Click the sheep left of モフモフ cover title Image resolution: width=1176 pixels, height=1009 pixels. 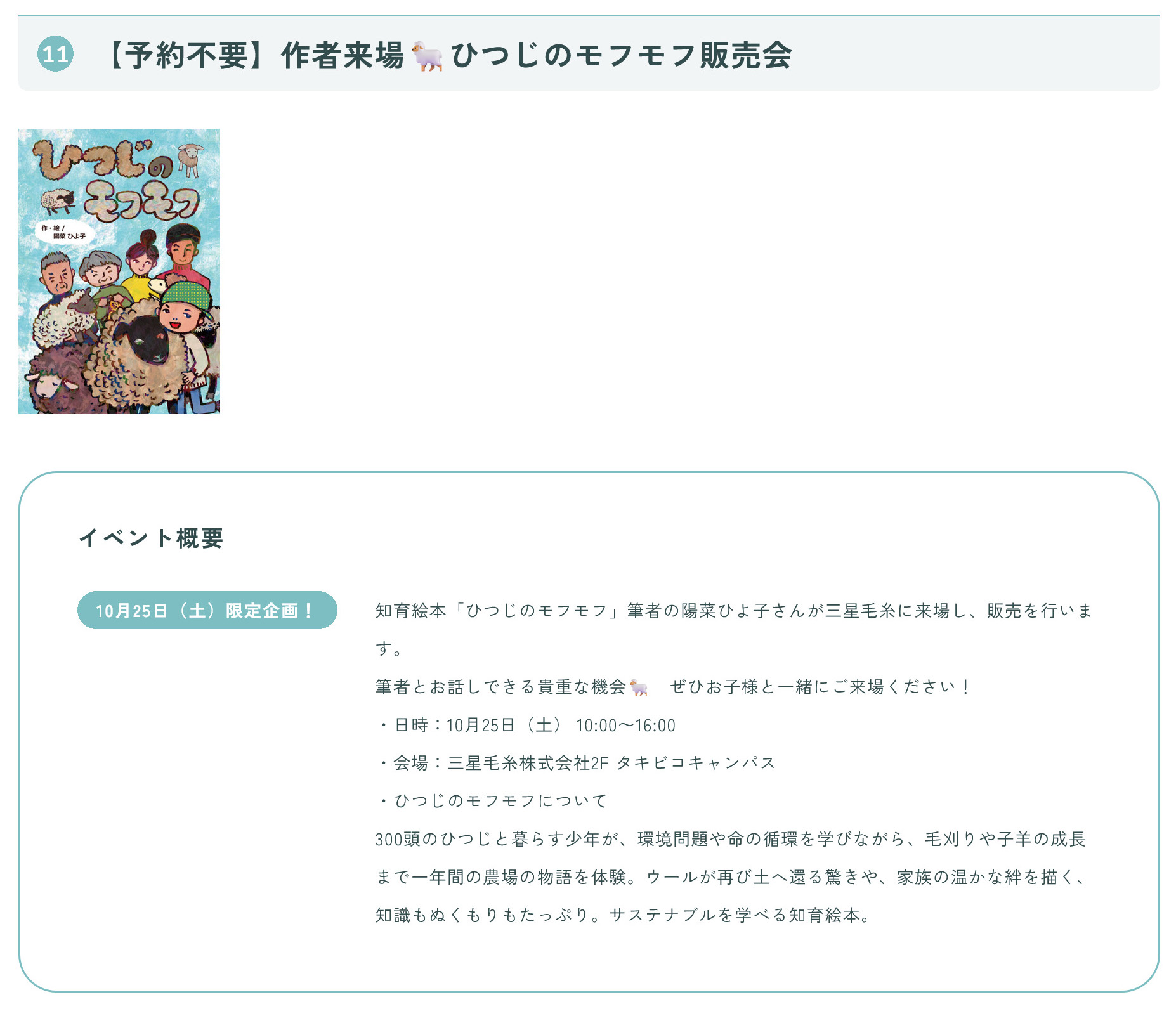[58, 201]
